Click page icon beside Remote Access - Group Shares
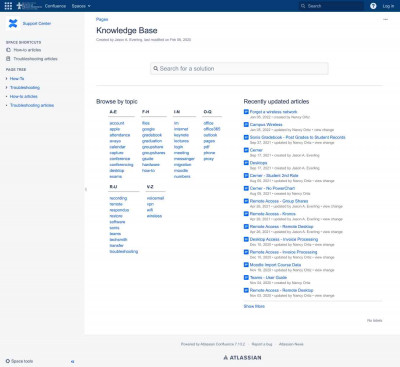 246,201
